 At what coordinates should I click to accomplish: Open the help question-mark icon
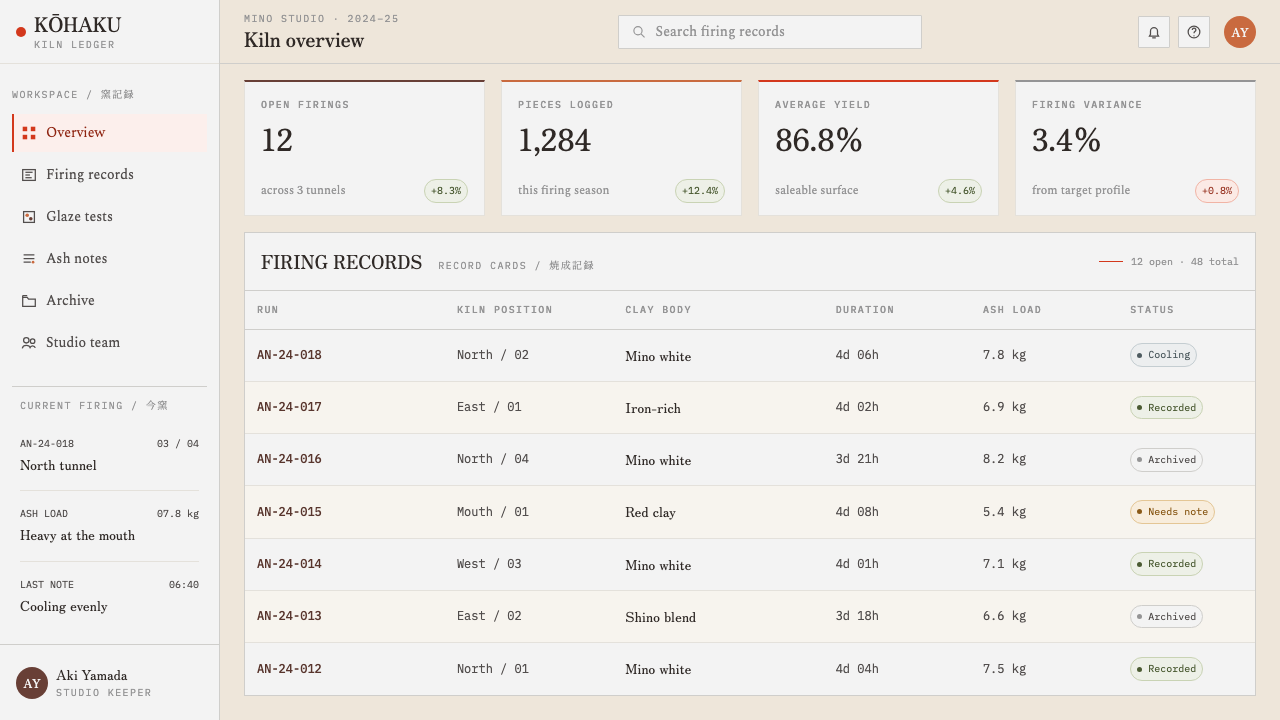[1194, 32]
